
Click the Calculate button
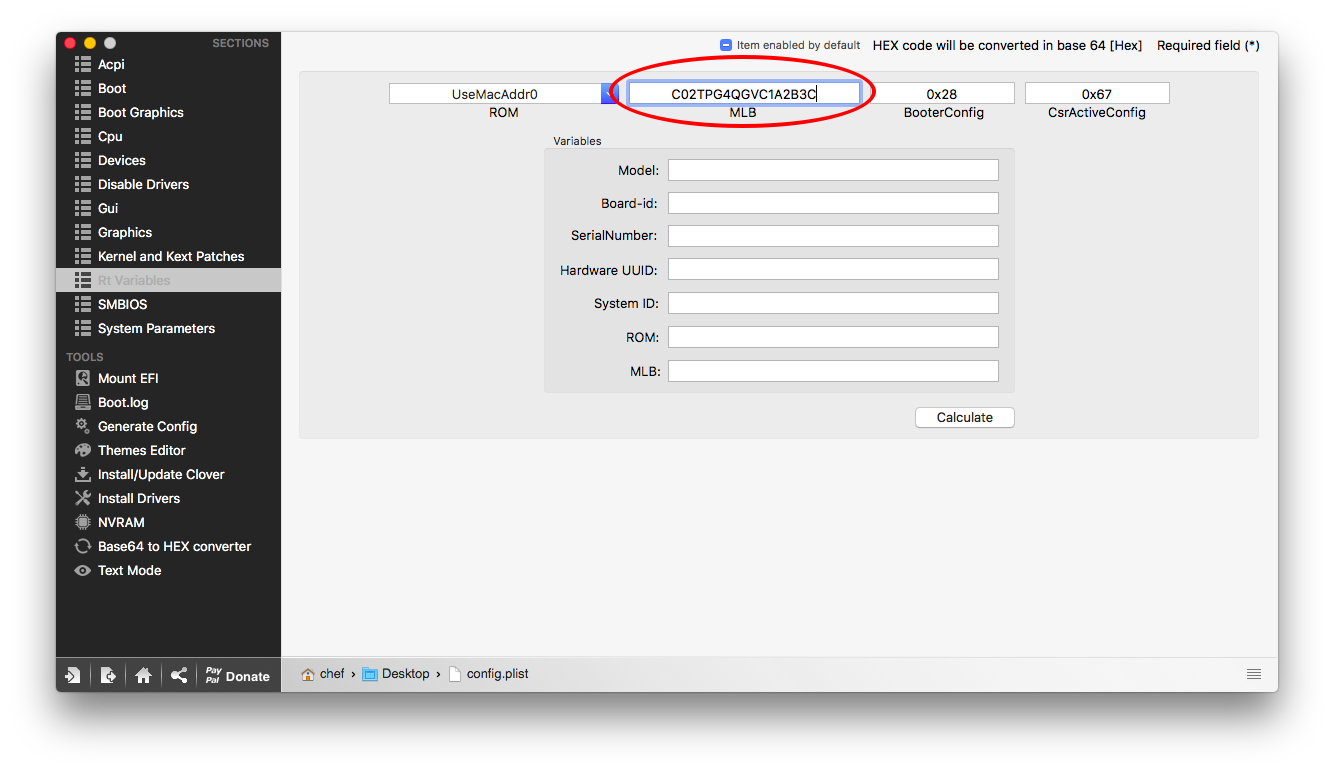[x=965, y=417]
